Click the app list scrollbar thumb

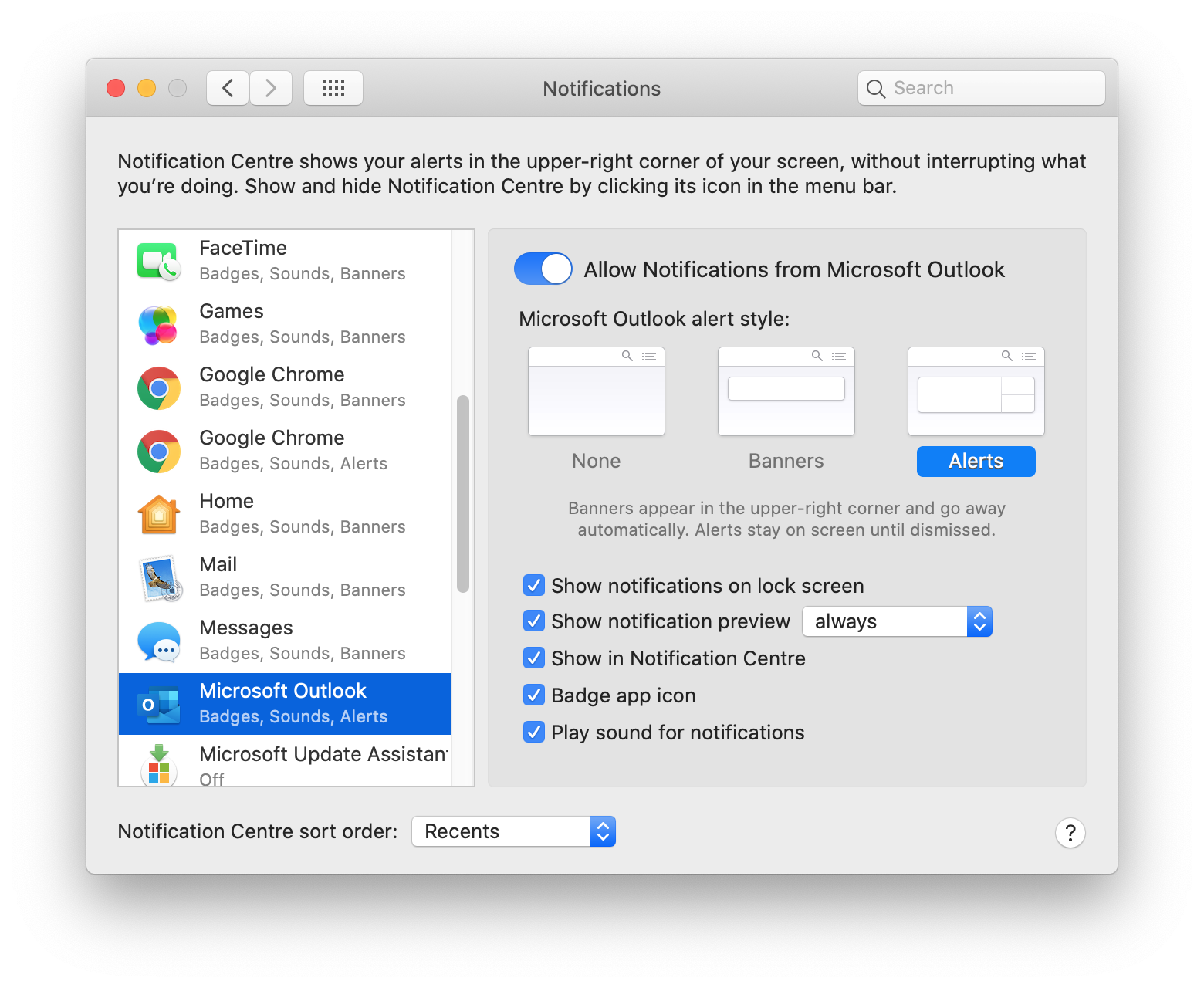click(463, 494)
